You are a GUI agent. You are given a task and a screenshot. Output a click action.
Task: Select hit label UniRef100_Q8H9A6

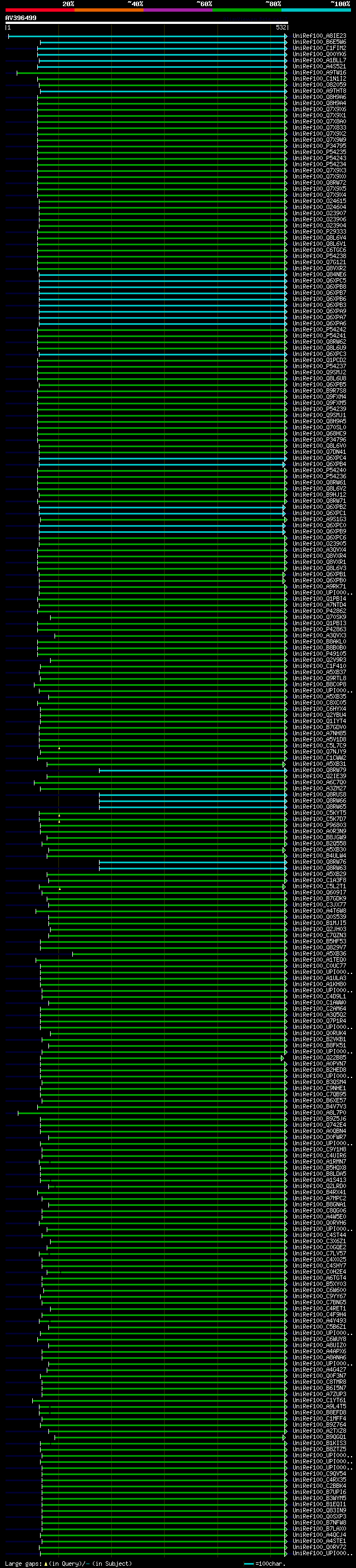[x=319, y=97]
